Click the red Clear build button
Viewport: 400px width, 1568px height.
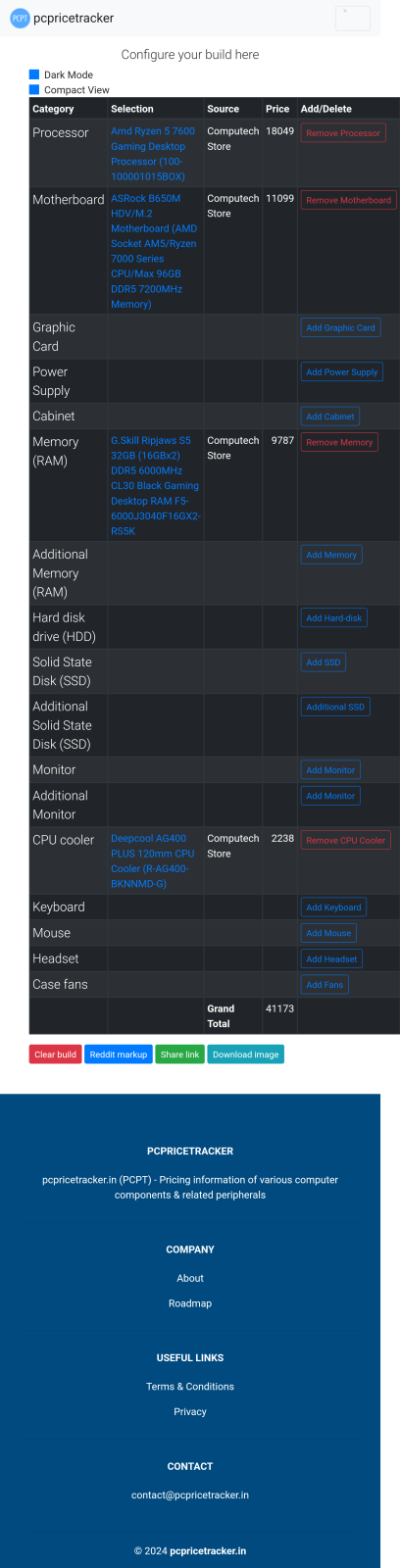click(55, 1054)
